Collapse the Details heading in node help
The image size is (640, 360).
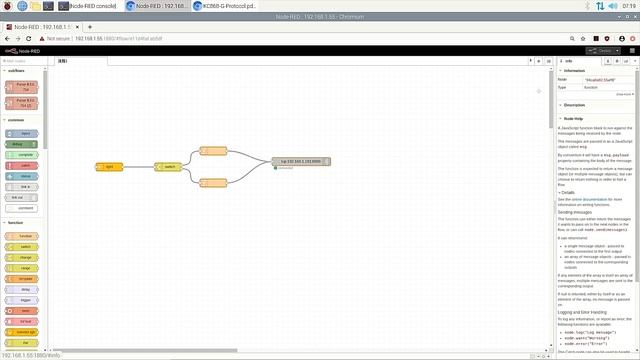pos(567,192)
